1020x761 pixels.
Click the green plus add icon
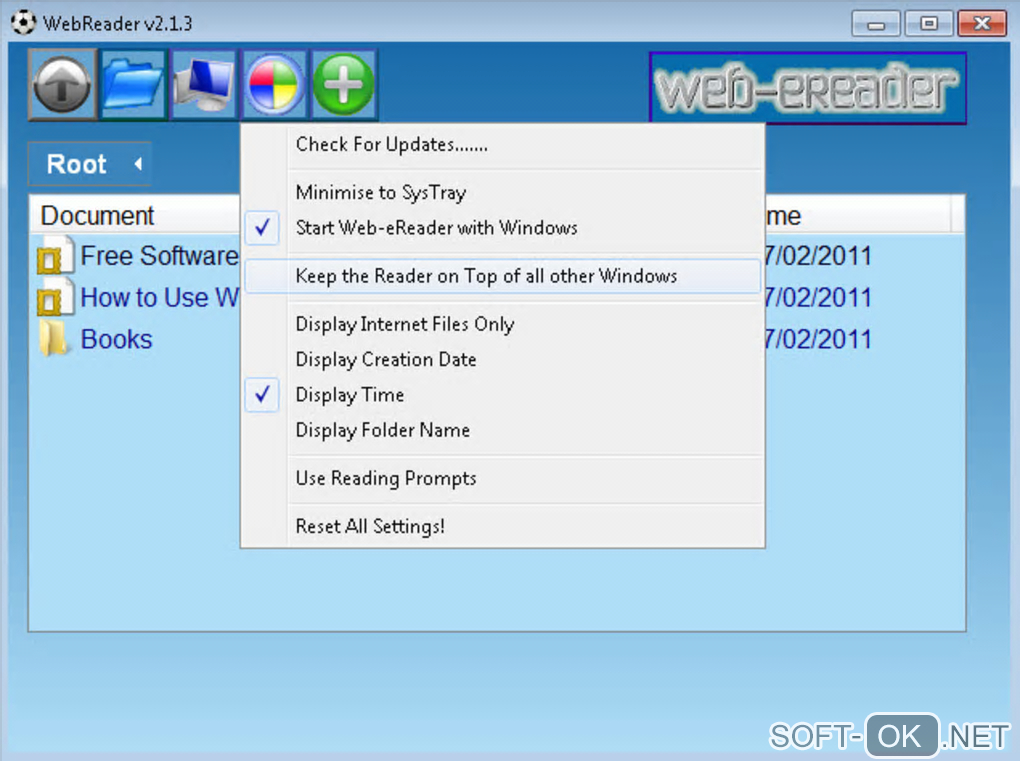pos(343,85)
